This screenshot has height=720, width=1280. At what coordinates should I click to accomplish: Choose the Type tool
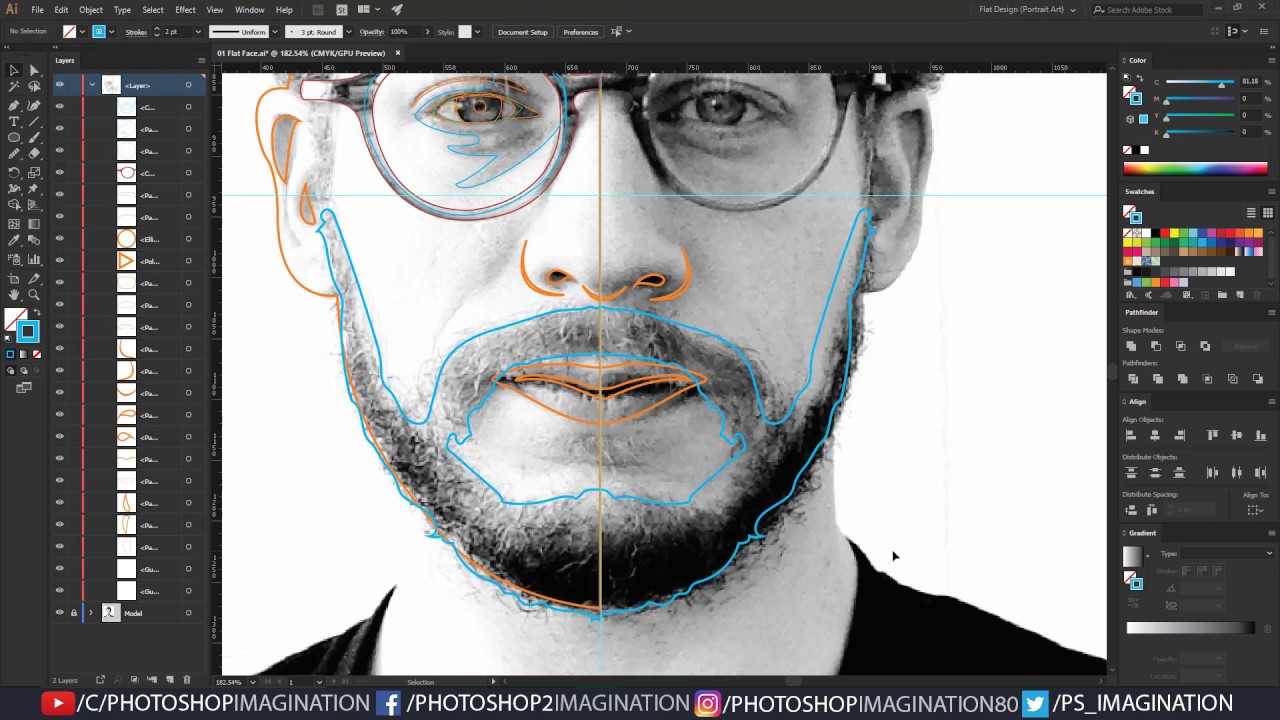(x=14, y=121)
